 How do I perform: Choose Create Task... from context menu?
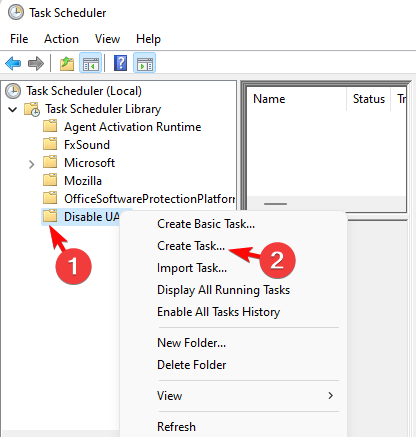191,246
